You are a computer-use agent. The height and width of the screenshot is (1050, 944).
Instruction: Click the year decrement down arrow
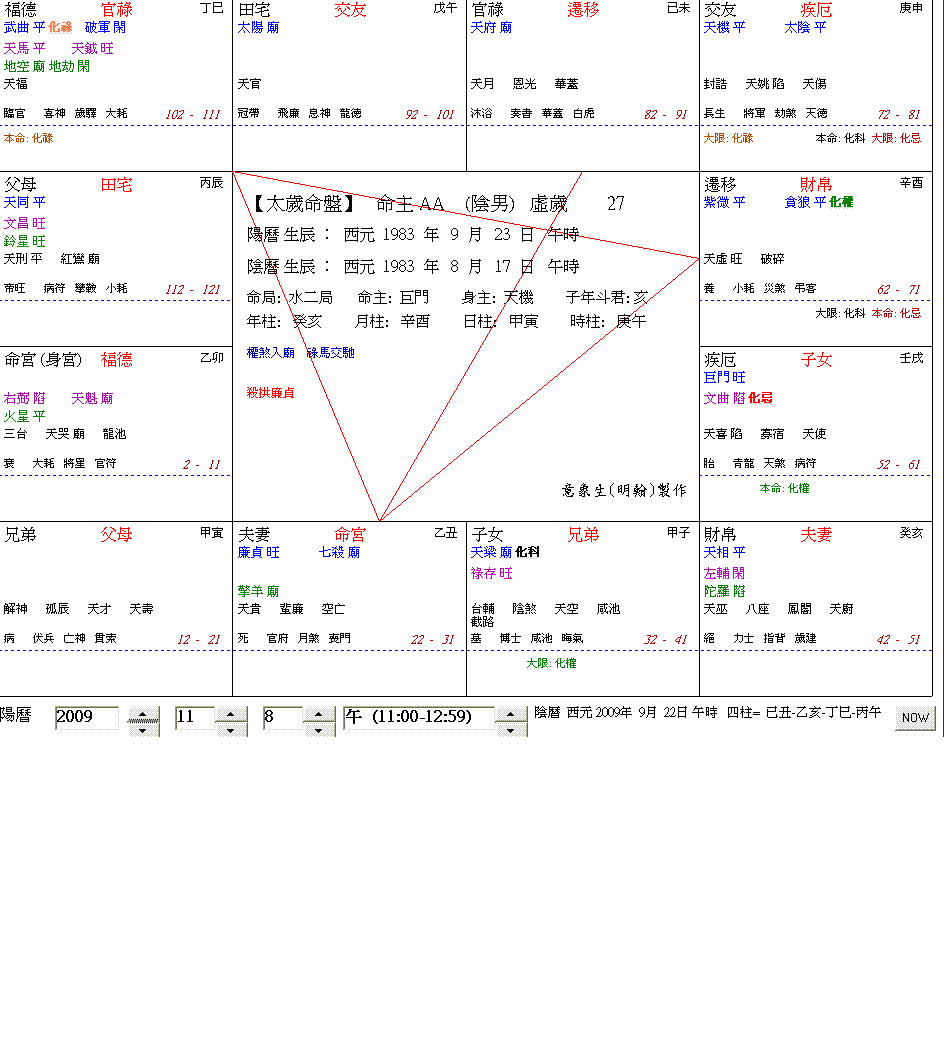click(144, 729)
